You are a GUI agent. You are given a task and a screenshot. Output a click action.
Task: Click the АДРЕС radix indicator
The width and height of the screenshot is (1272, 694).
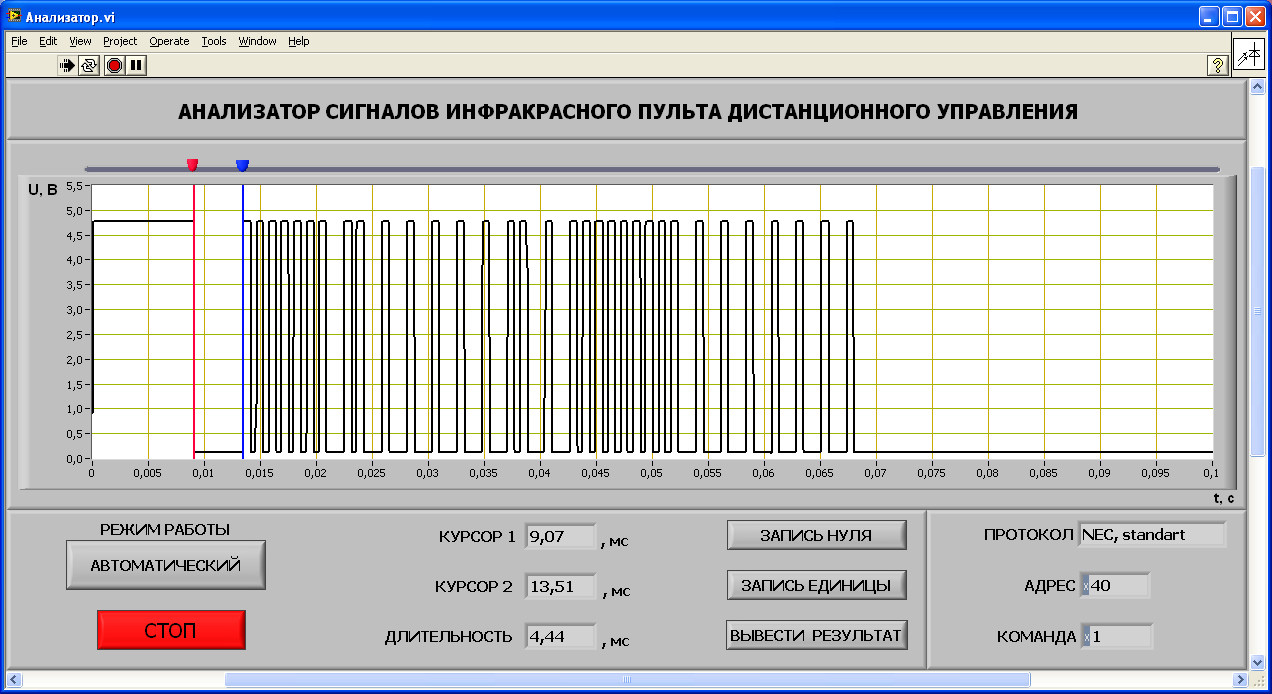coord(1085,586)
